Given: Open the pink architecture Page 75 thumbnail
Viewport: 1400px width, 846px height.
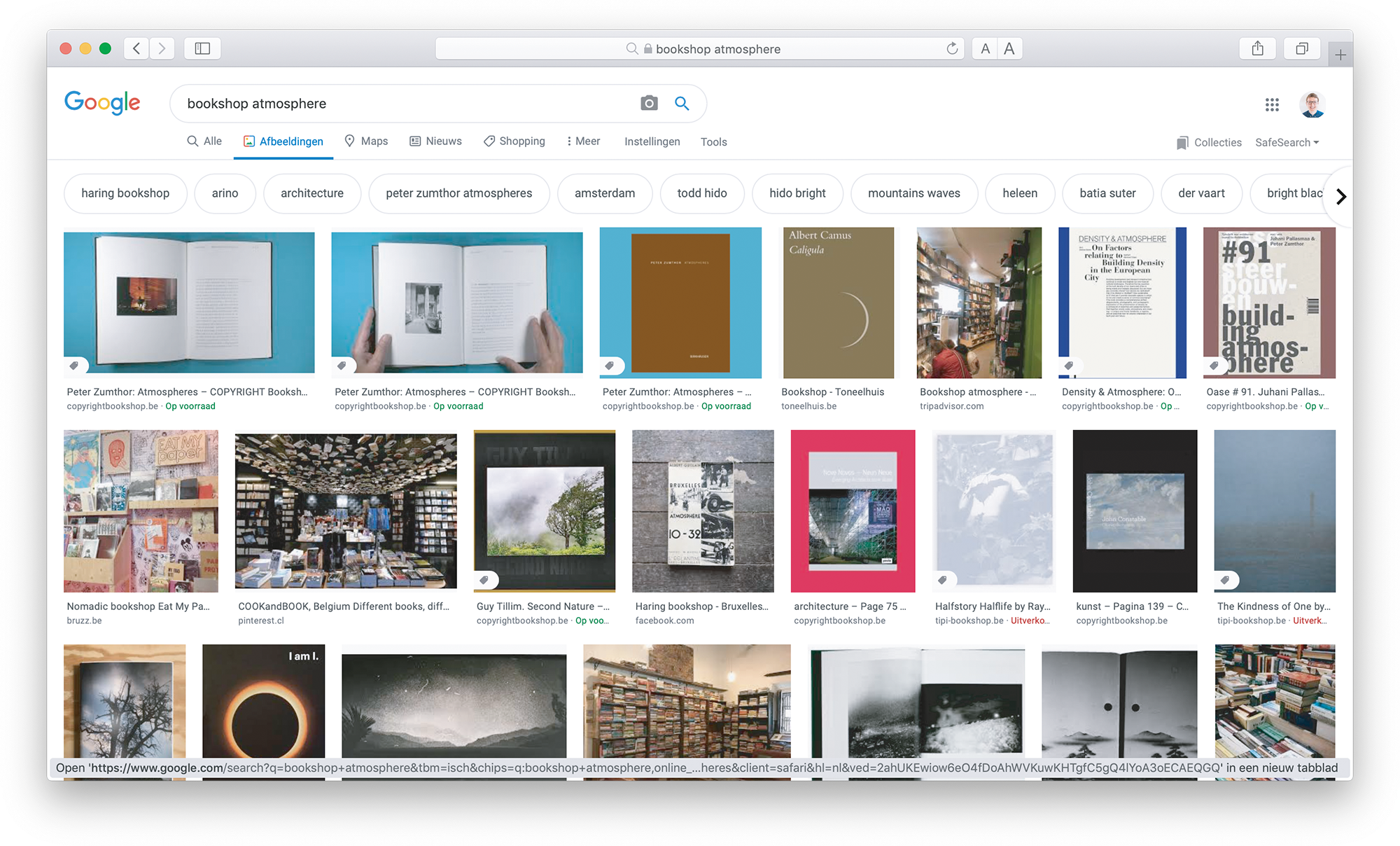Looking at the screenshot, I should (853, 511).
